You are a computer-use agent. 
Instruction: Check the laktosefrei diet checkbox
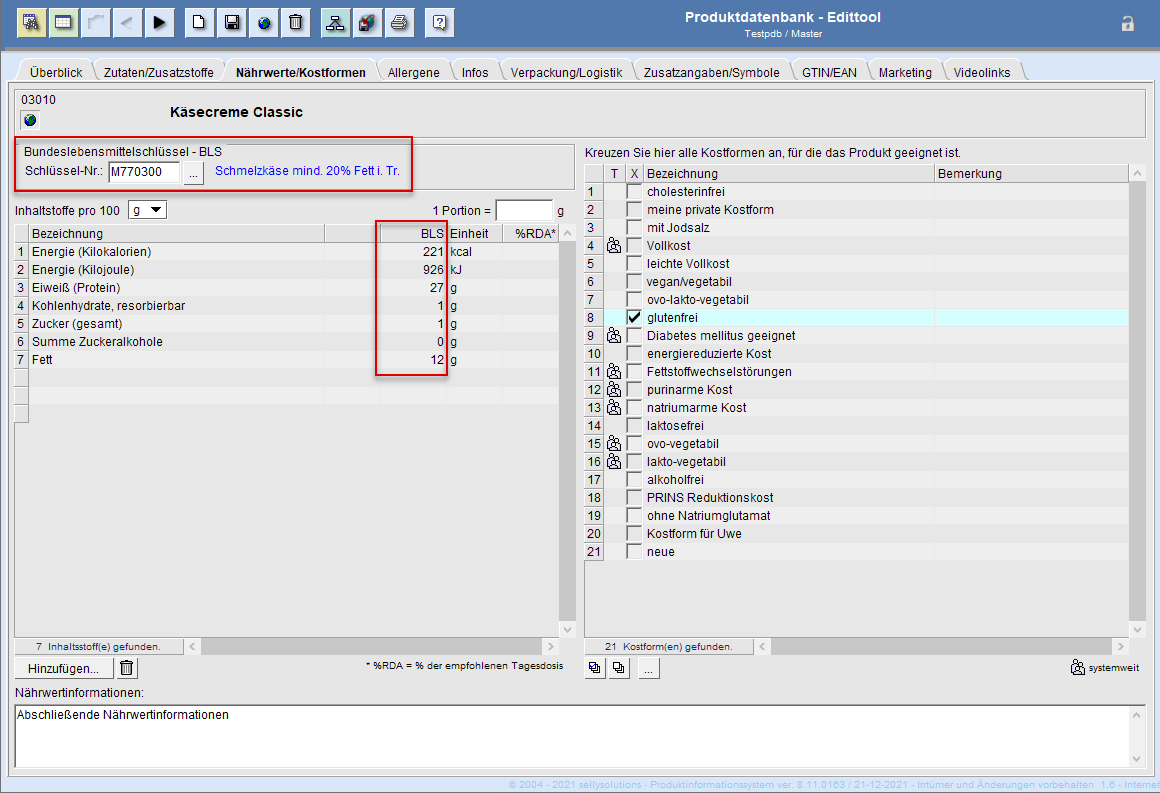click(634, 425)
